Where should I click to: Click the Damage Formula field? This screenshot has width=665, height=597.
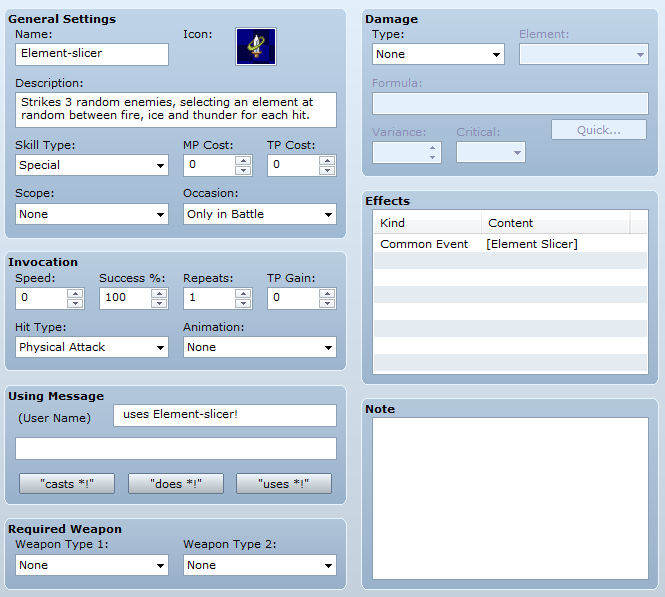point(510,103)
